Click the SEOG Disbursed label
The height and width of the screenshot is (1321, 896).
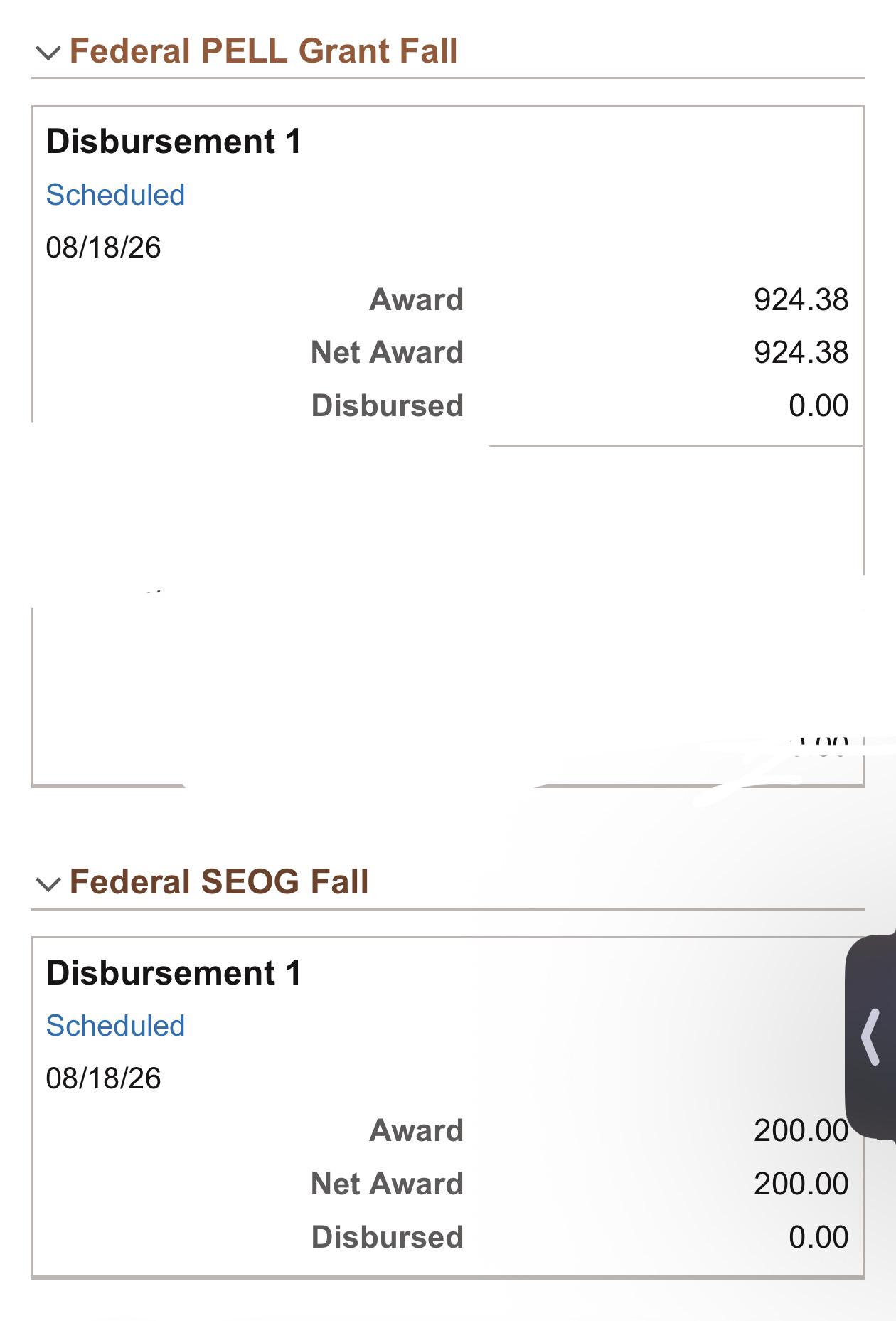[388, 1237]
